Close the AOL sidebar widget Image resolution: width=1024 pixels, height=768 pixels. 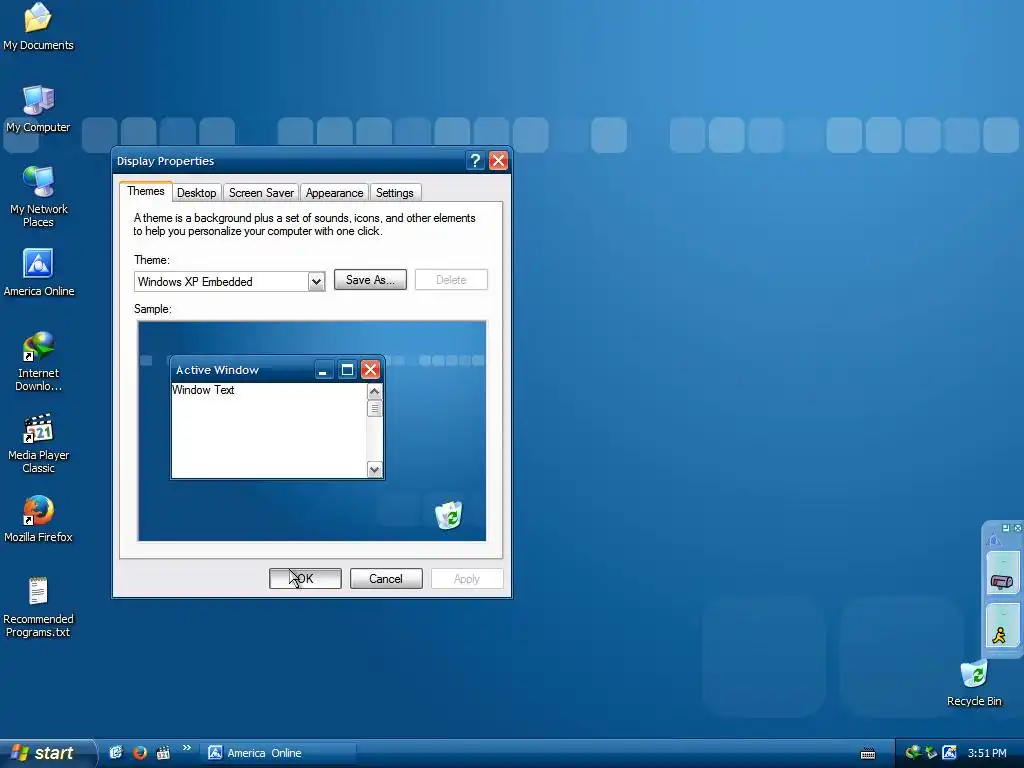1017,528
